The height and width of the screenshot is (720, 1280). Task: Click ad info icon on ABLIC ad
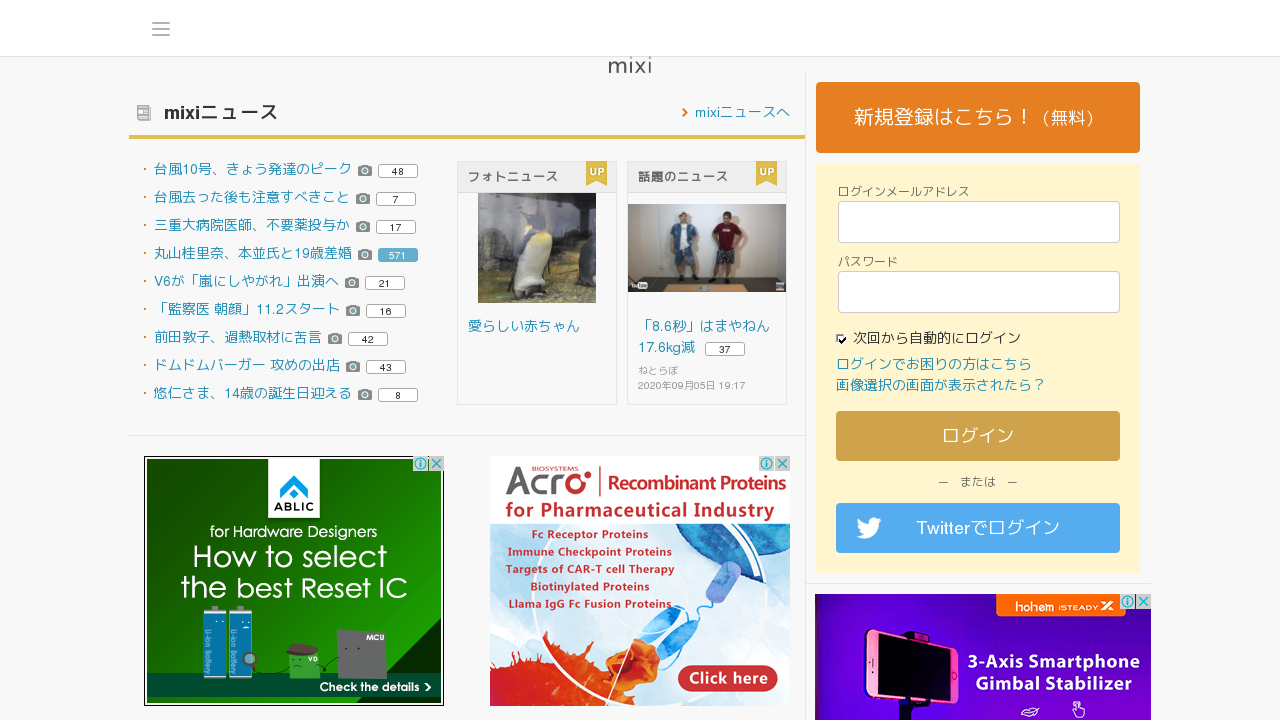421,464
